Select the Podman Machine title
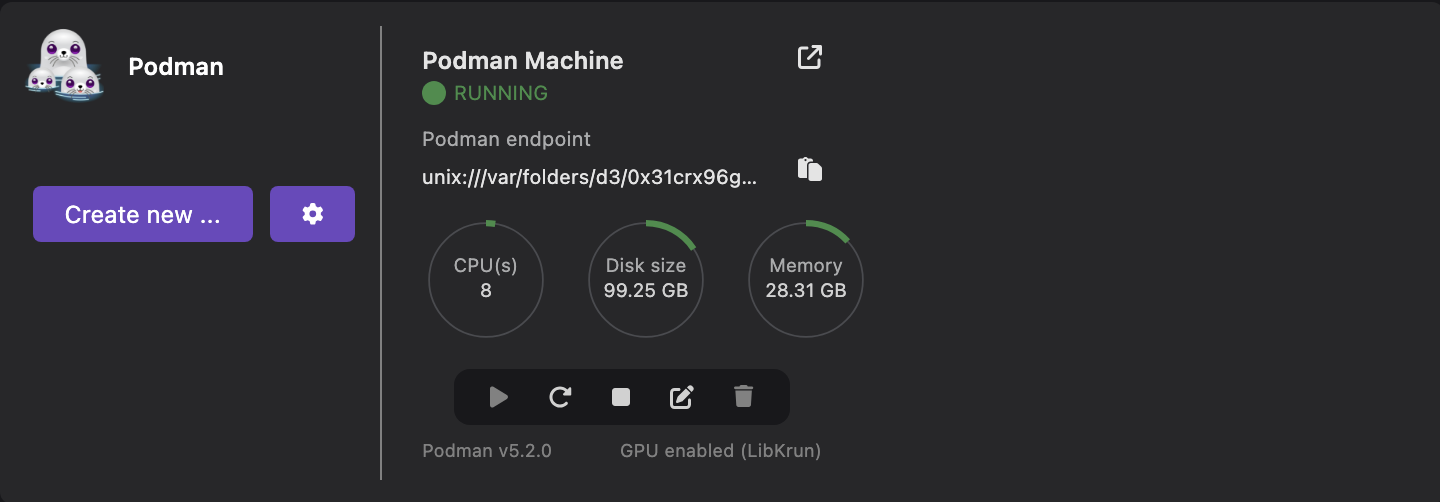Viewport: 1440px width, 502px height. click(523, 61)
